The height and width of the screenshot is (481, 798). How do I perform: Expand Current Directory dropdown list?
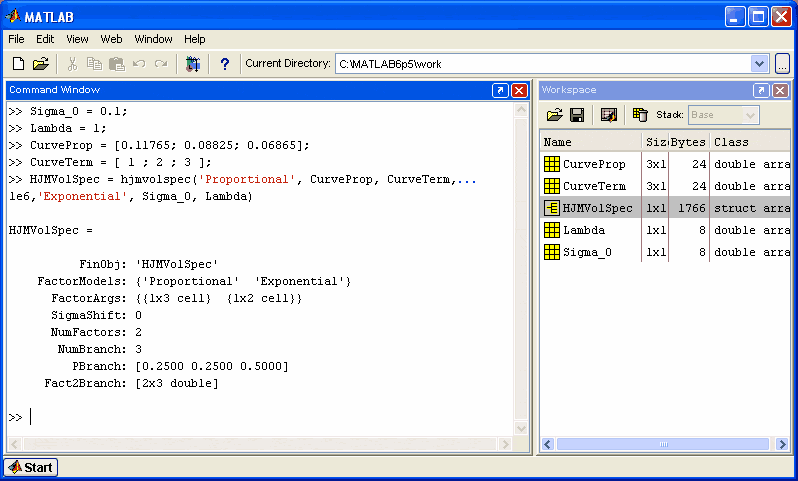[759, 64]
